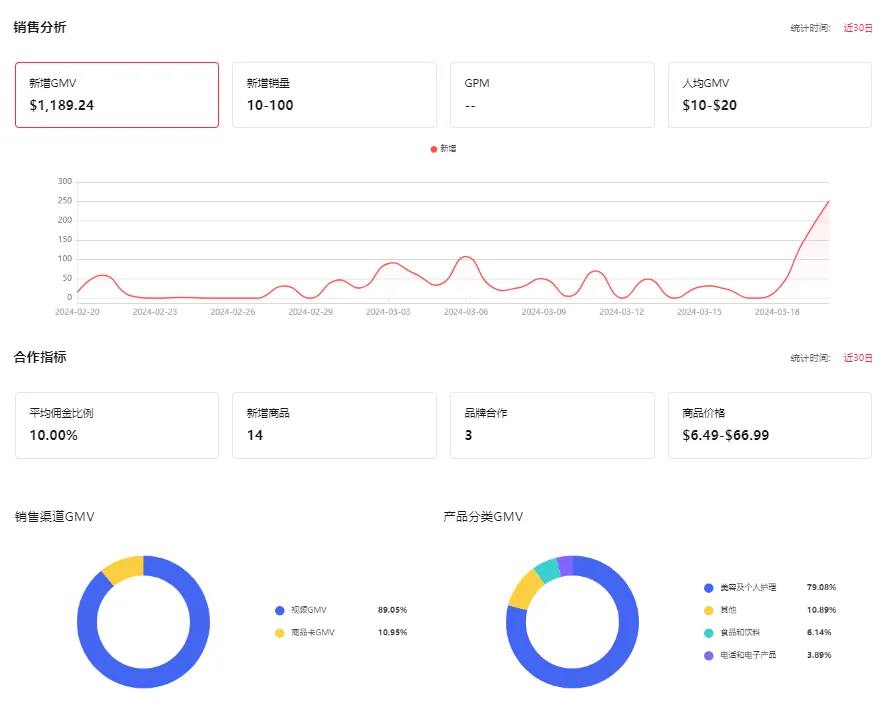The width and height of the screenshot is (888, 712).
Task: Toggle the 新增 series legend above the line chart
Action: (443, 149)
